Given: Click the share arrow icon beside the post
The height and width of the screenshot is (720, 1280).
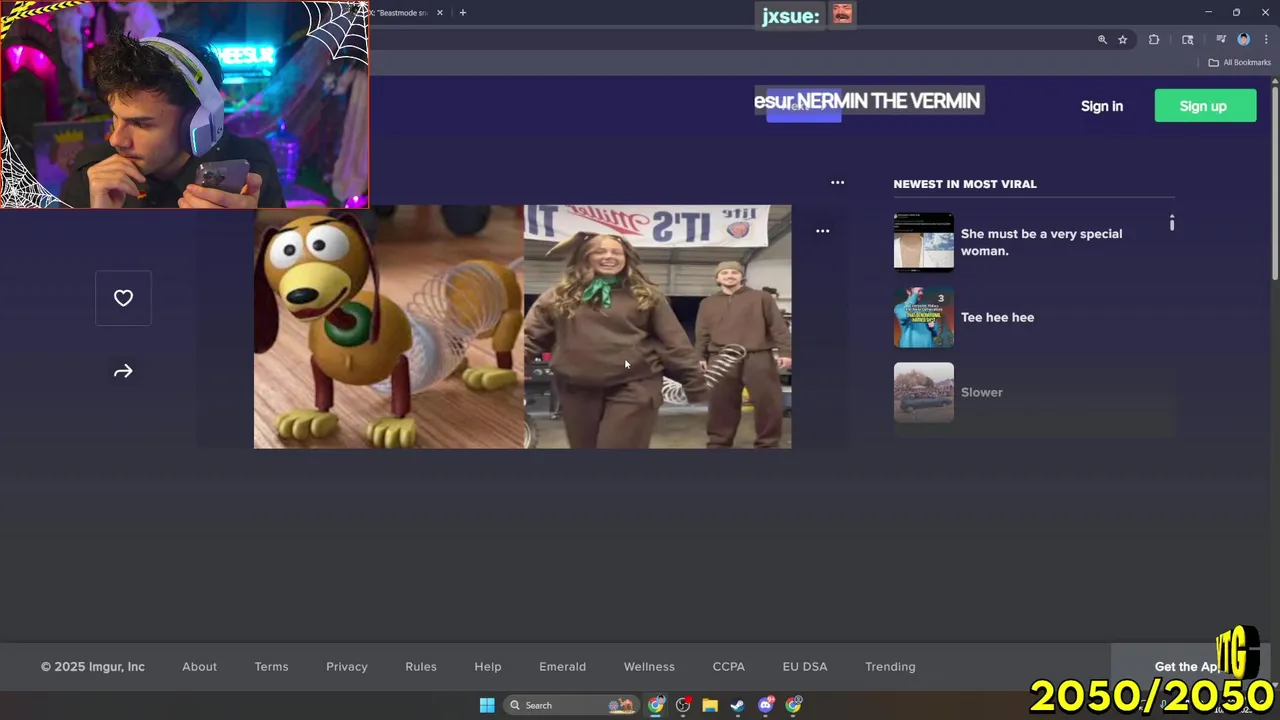Looking at the screenshot, I should pyautogui.click(x=123, y=371).
